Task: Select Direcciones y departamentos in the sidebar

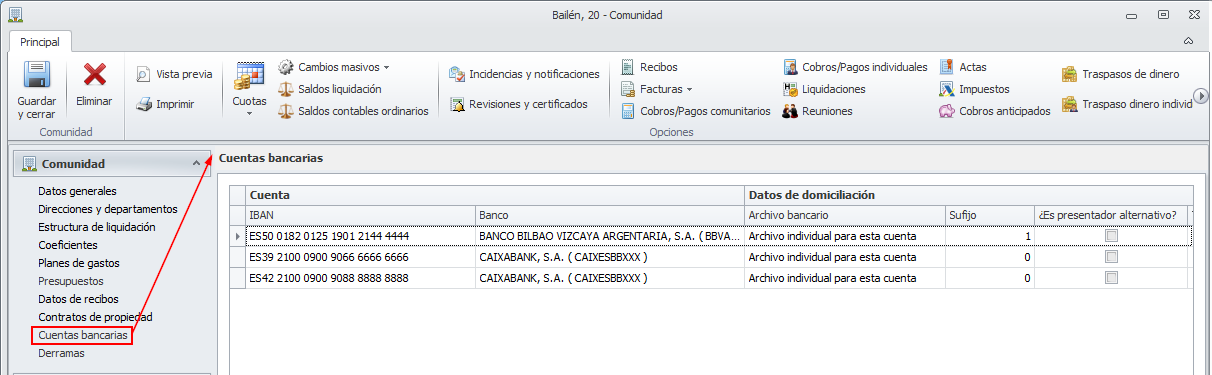Action: coord(107,209)
